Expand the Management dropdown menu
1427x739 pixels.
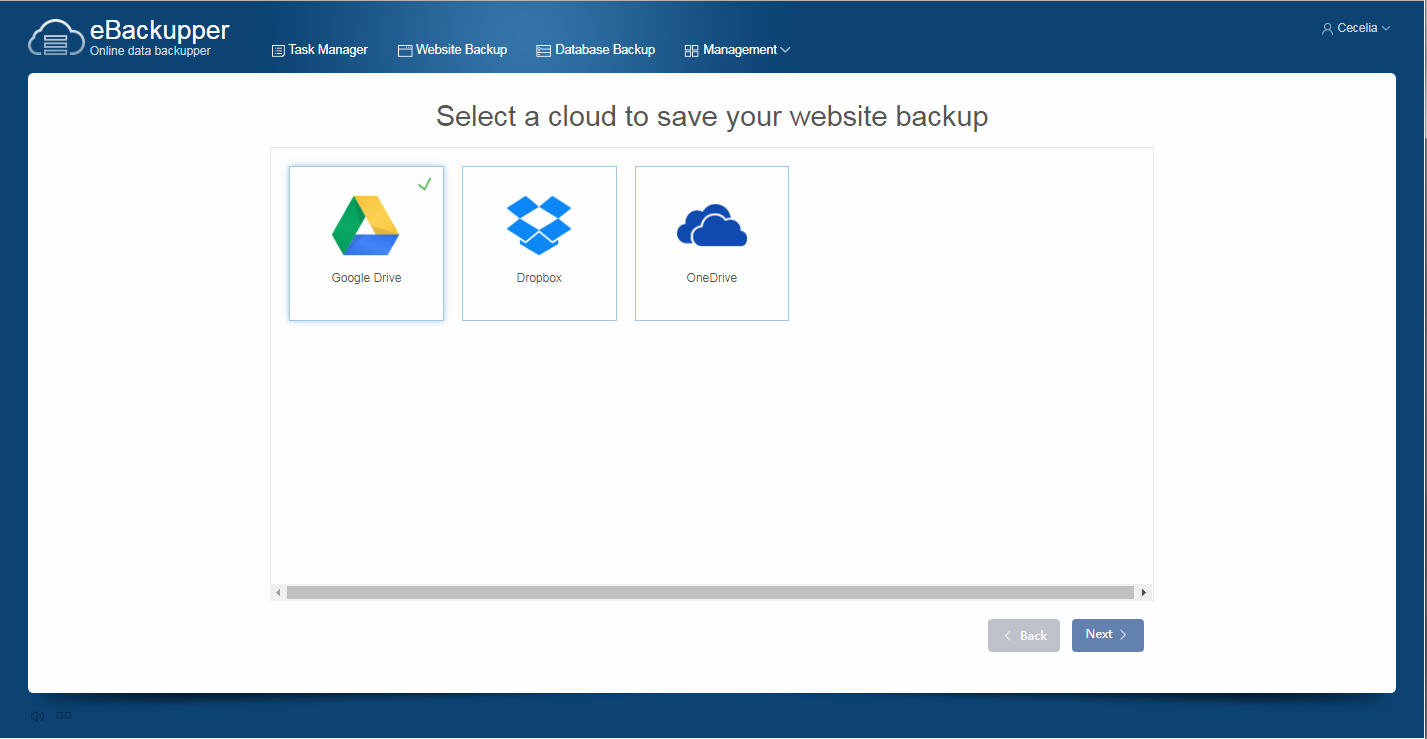tap(738, 50)
